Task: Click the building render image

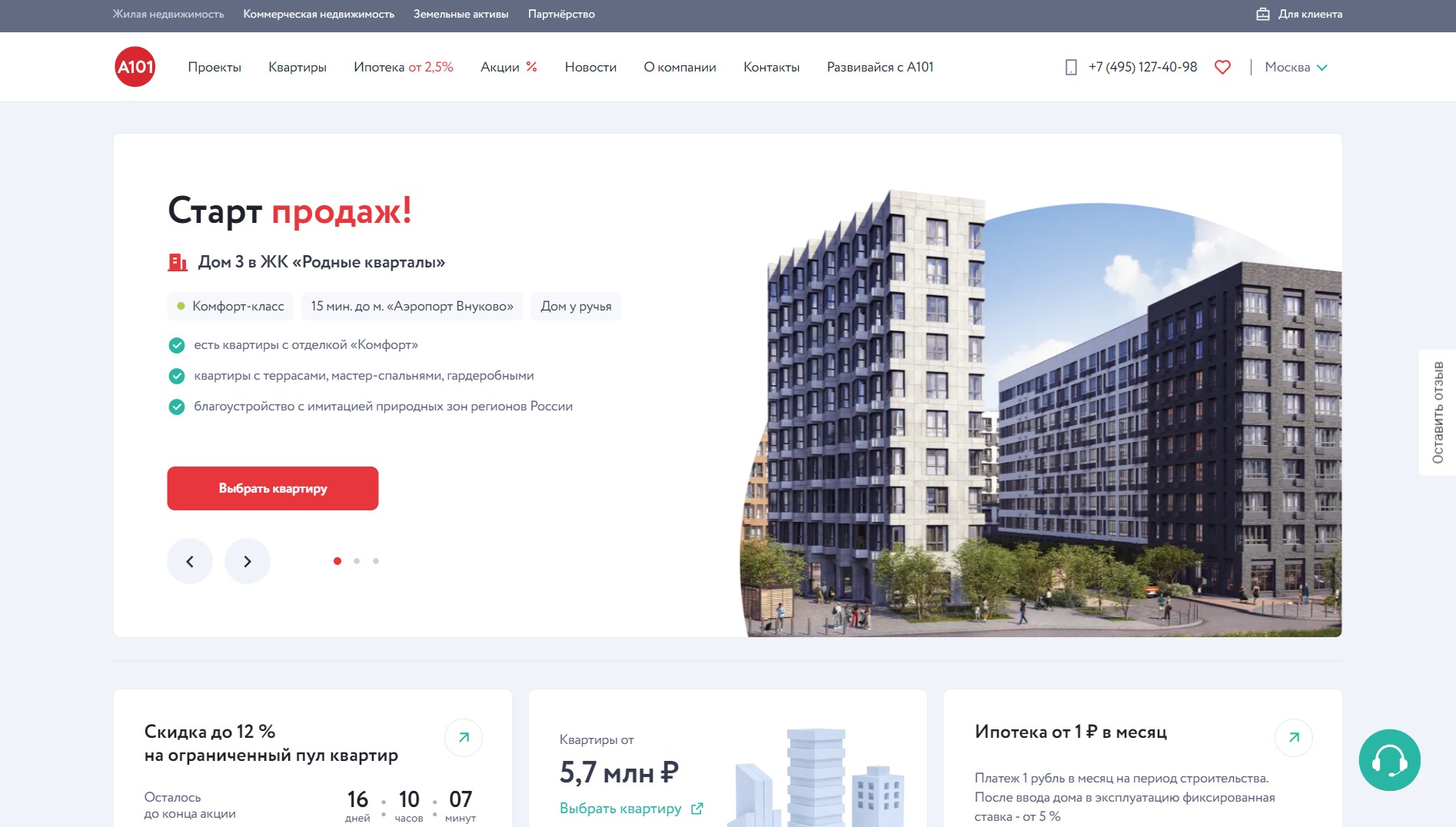Action: coord(1041,413)
